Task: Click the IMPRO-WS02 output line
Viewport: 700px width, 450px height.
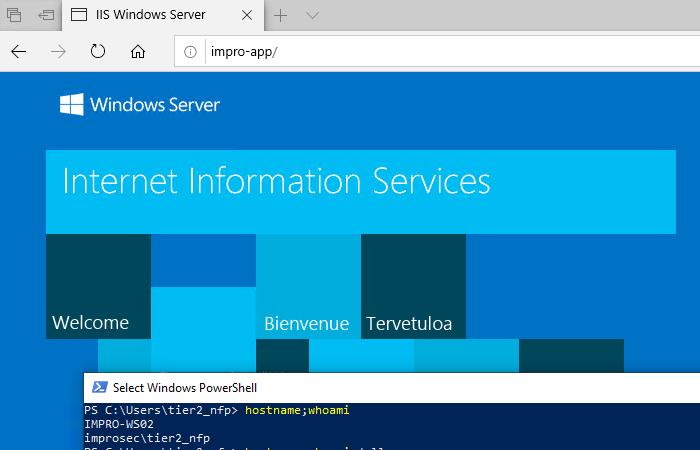Action: (x=119, y=424)
